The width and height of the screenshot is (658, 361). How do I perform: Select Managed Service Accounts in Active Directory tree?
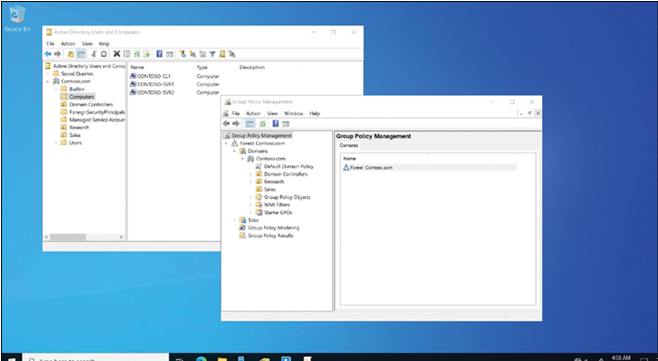(93, 120)
